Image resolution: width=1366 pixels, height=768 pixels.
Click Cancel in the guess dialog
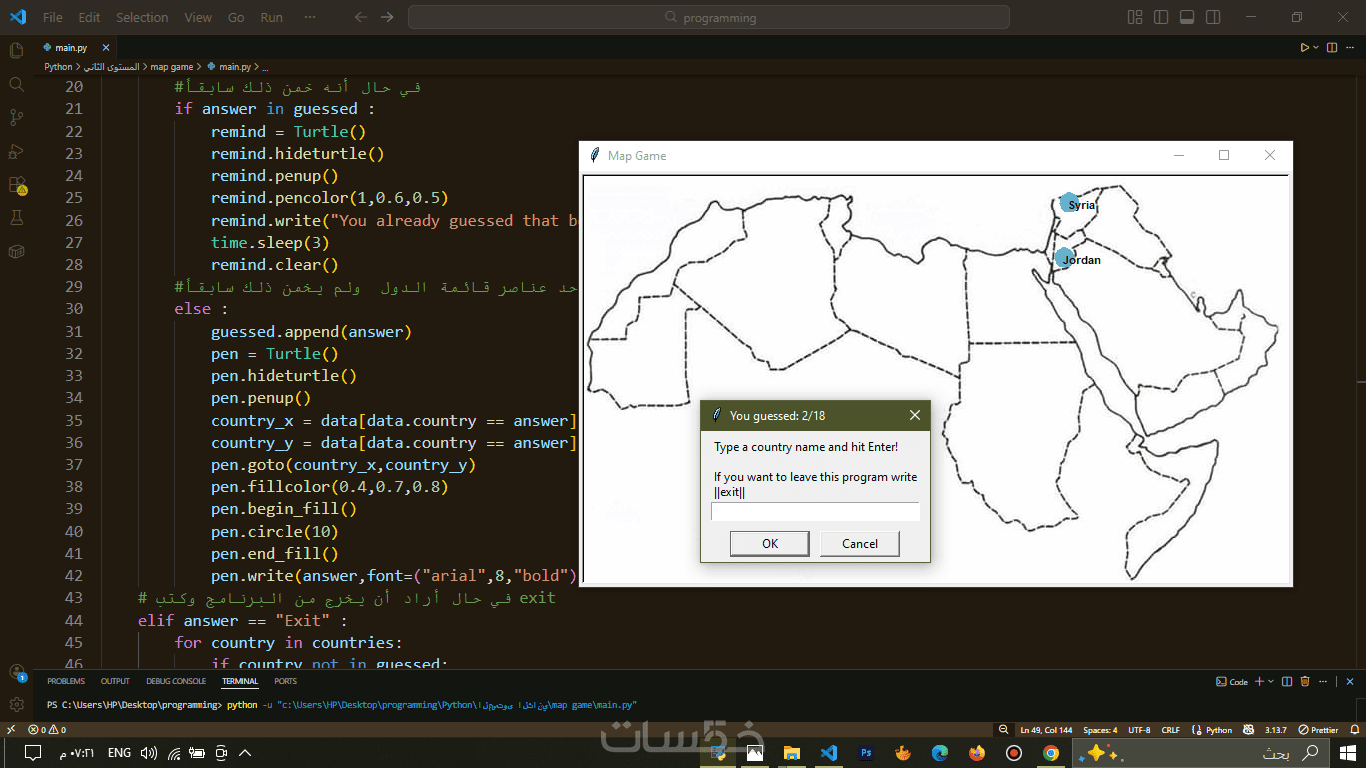(x=860, y=544)
